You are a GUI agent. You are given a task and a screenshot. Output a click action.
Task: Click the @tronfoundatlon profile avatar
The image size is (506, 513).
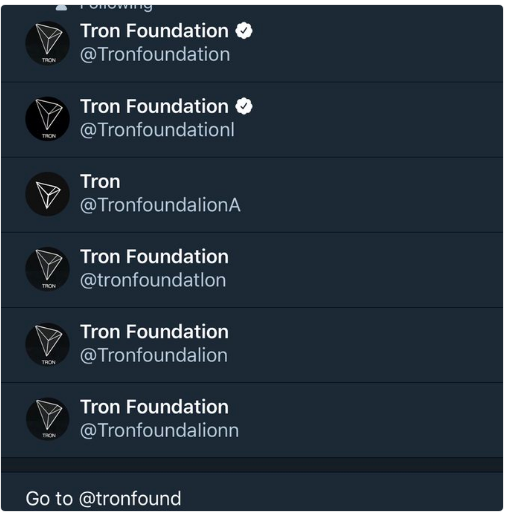pyautogui.click(x=48, y=269)
